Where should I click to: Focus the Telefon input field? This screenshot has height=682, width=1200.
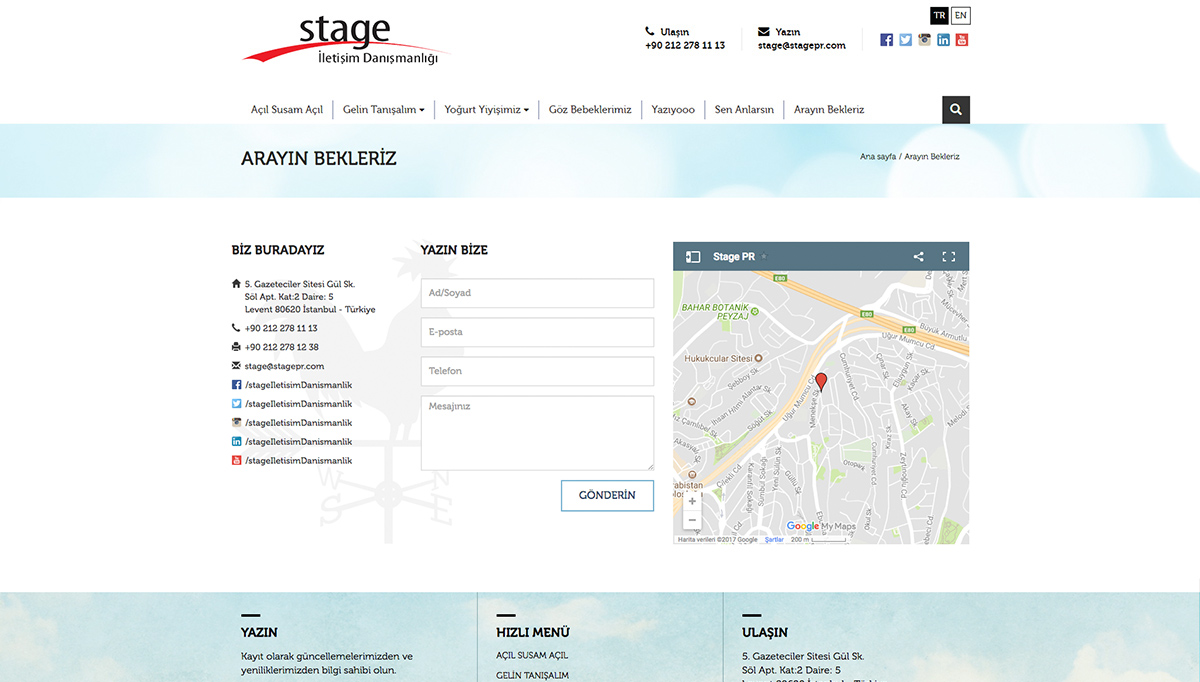[x=537, y=371]
